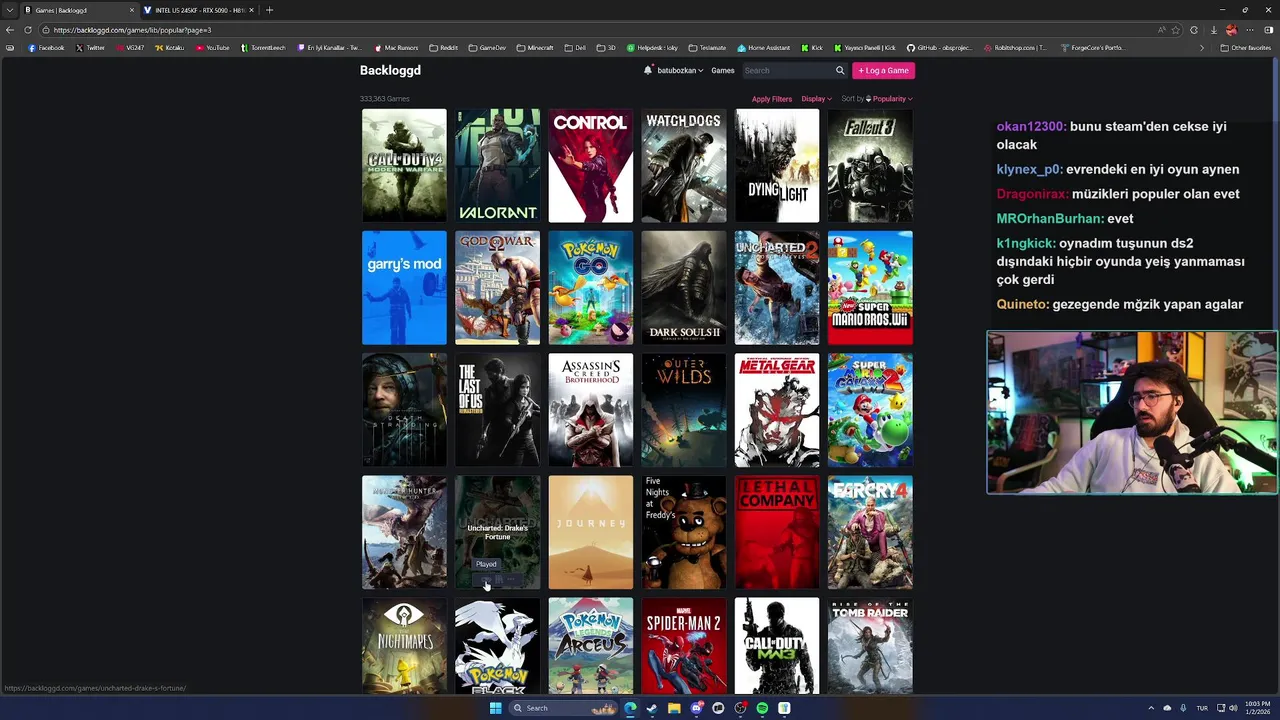Open the Games nav menu item
This screenshot has width=1280, height=720.
(x=723, y=70)
